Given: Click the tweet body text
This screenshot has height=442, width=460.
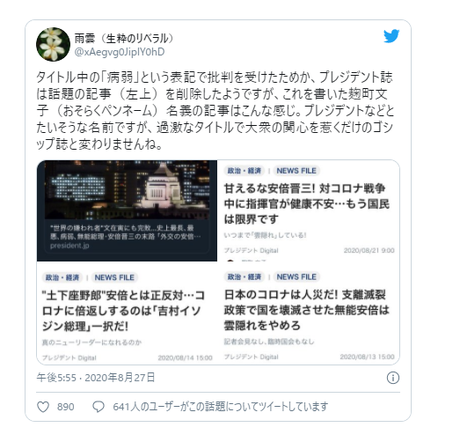Looking at the screenshot, I should [215, 111].
